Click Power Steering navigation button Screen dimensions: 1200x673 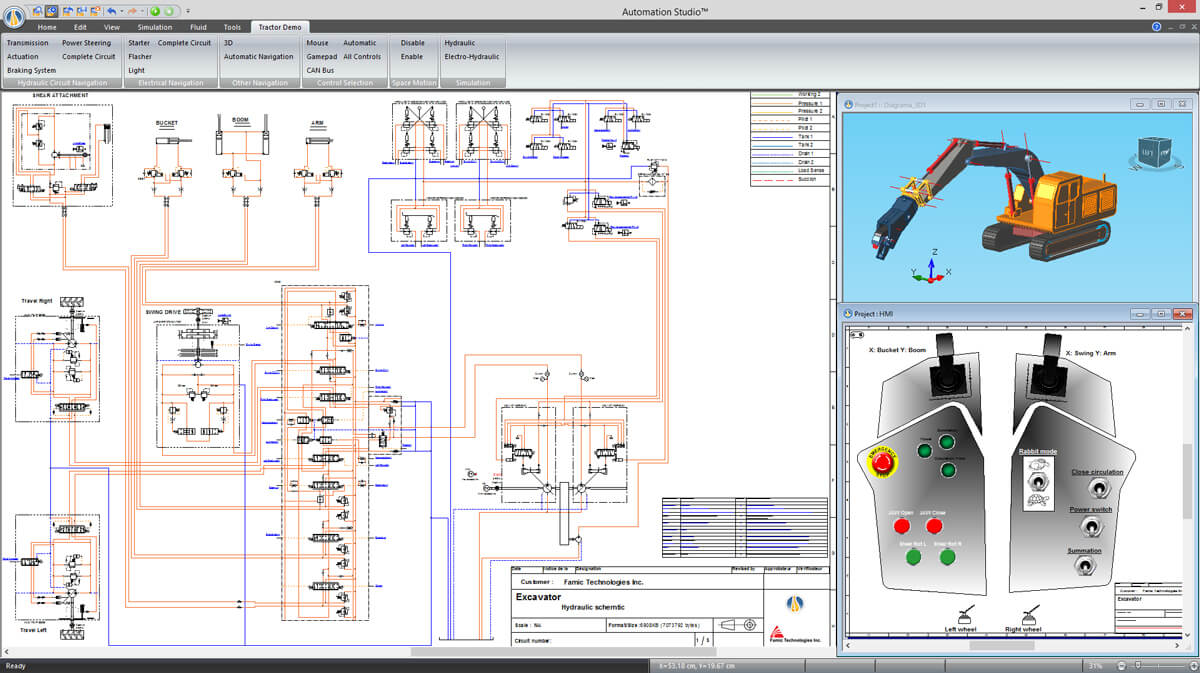click(87, 43)
